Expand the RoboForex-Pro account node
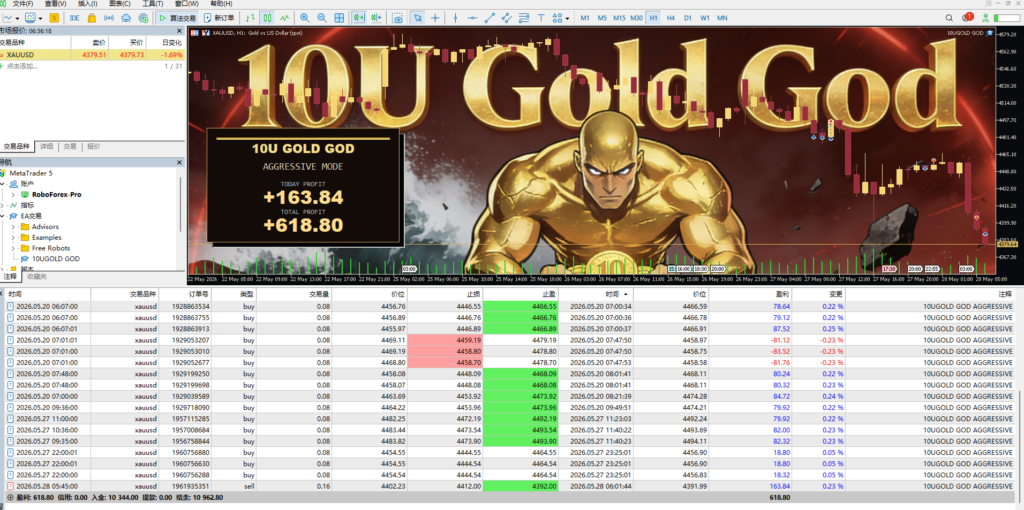 (x=12, y=195)
